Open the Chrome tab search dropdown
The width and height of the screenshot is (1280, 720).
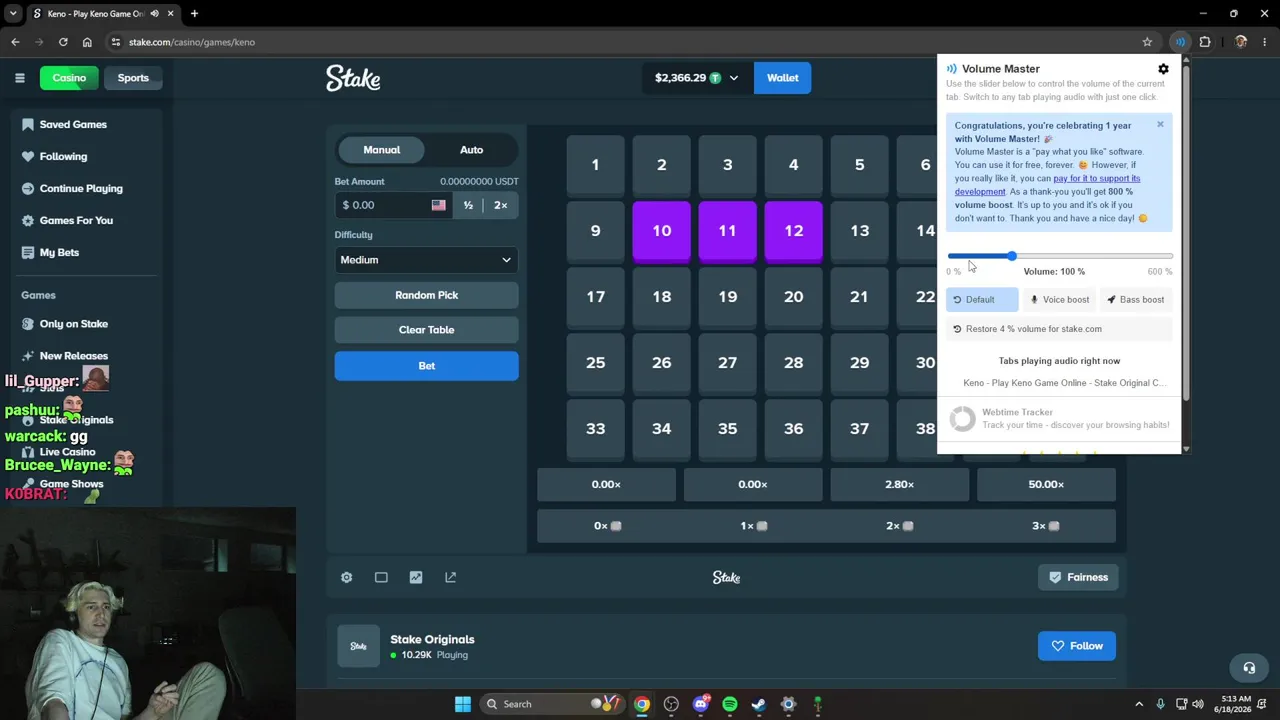click(13, 14)
